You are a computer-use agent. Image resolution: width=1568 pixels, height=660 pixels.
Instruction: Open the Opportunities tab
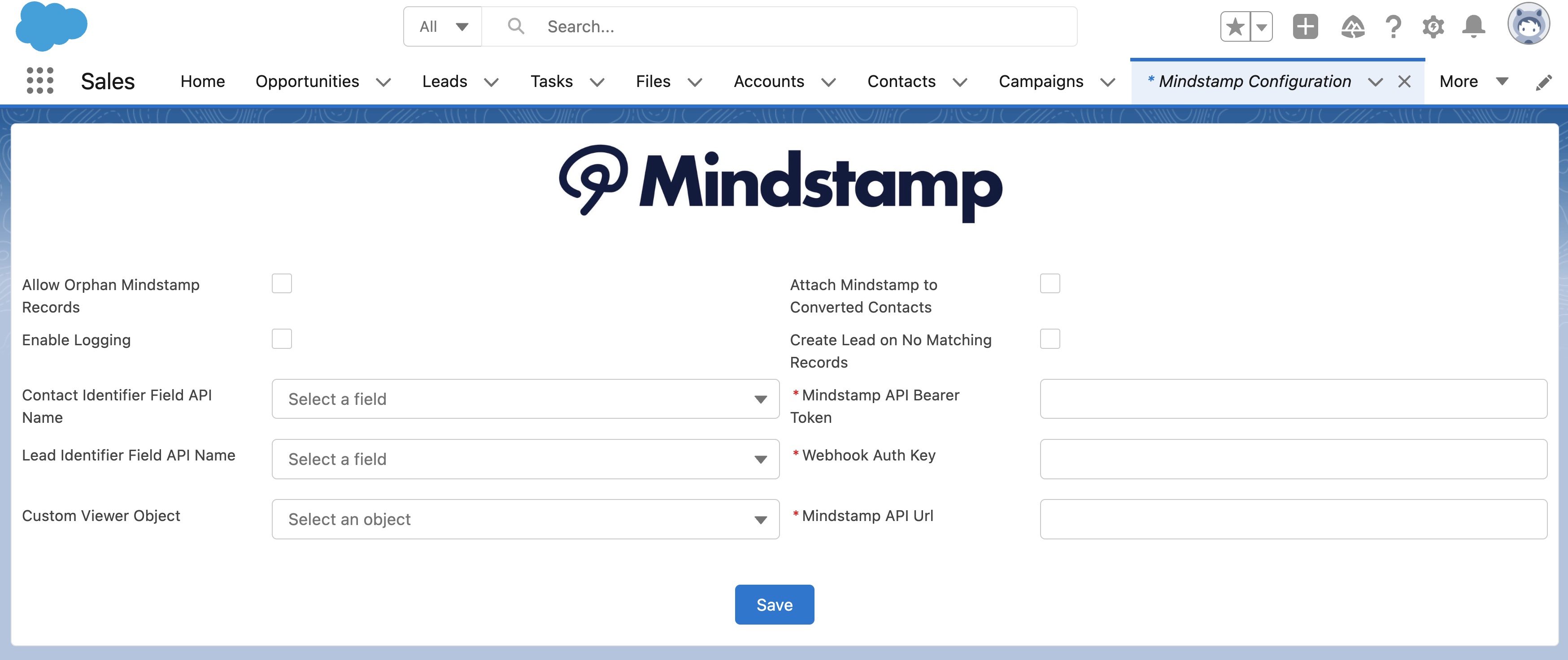307,82
